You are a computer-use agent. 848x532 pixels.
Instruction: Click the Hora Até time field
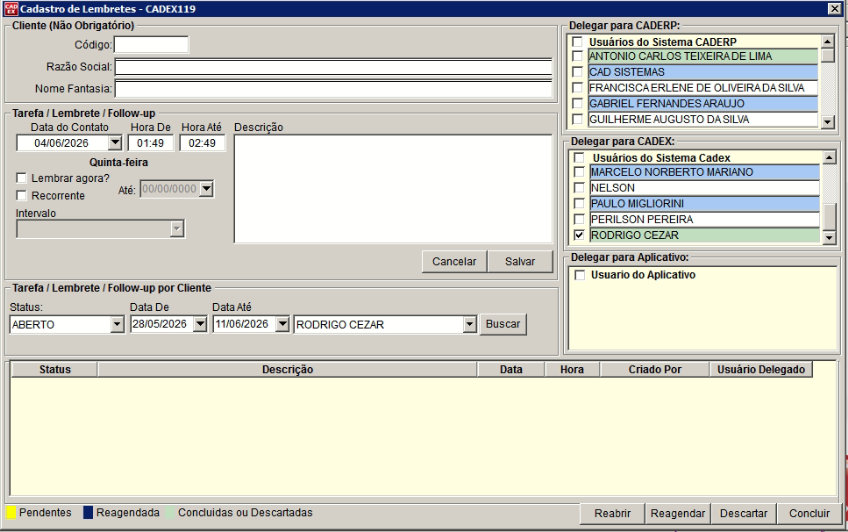pyautogui.click(x=202, y=143)
